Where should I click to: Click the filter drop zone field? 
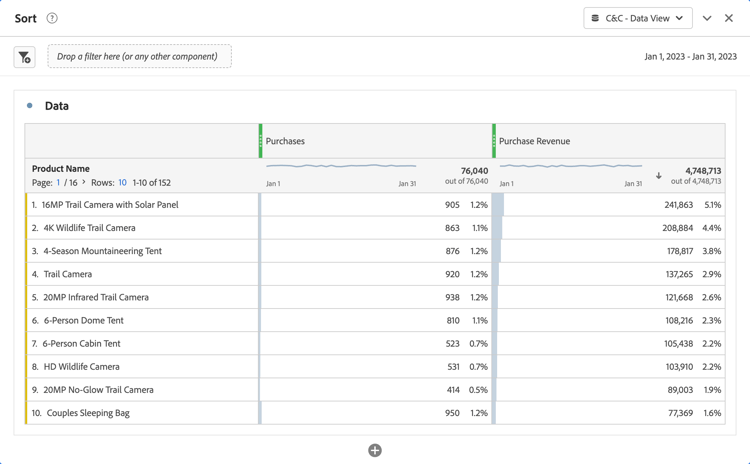139,57
